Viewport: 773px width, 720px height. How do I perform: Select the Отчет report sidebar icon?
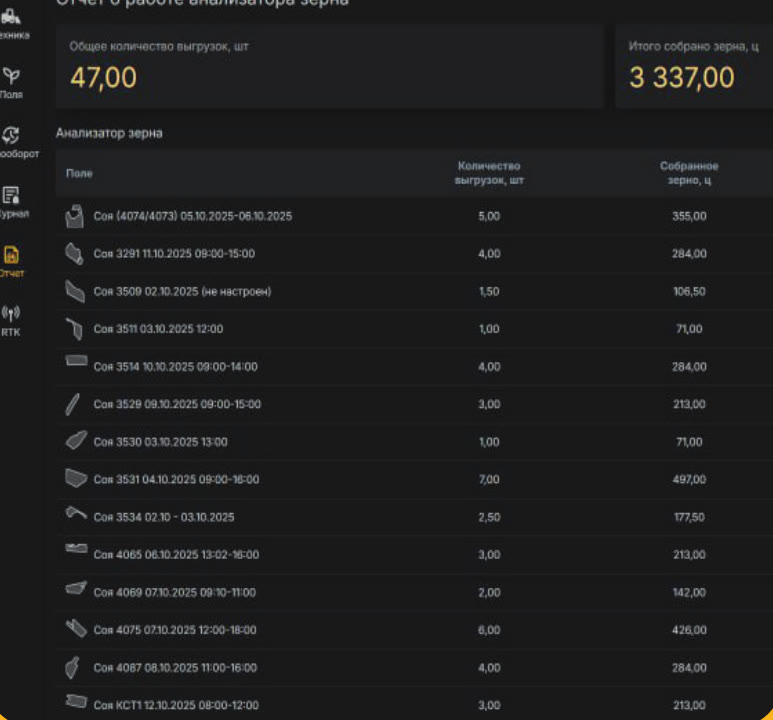pyautogui.click(x=11, y=255)
